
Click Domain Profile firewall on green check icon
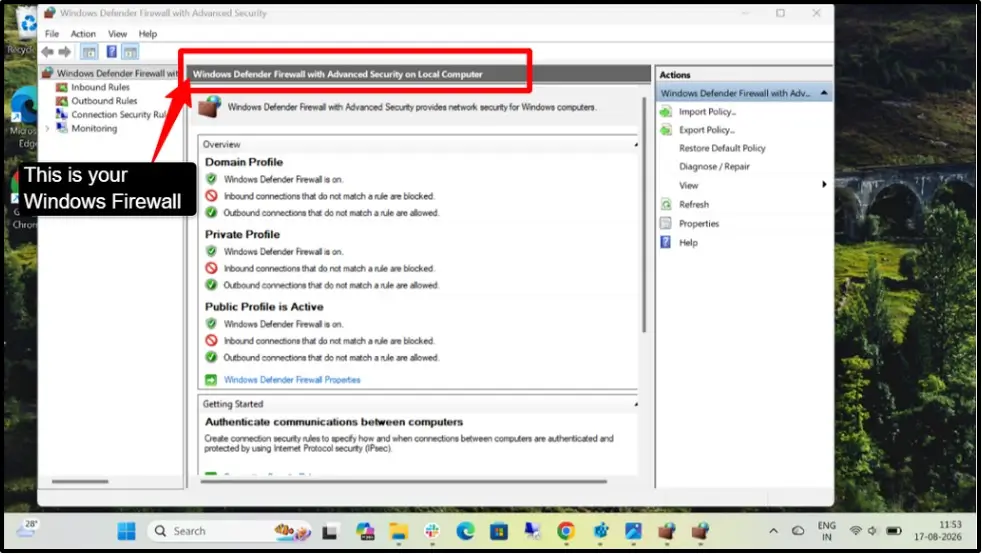[x=211, y=179]
